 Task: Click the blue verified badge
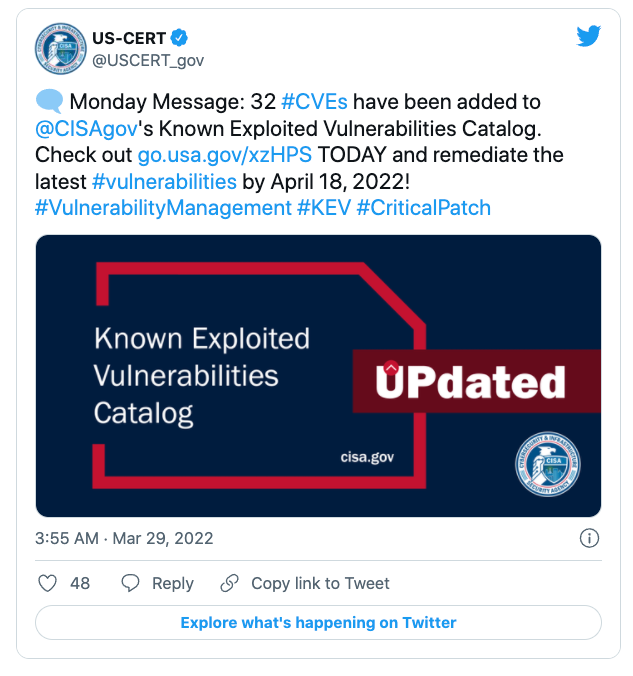coord(178,38)
